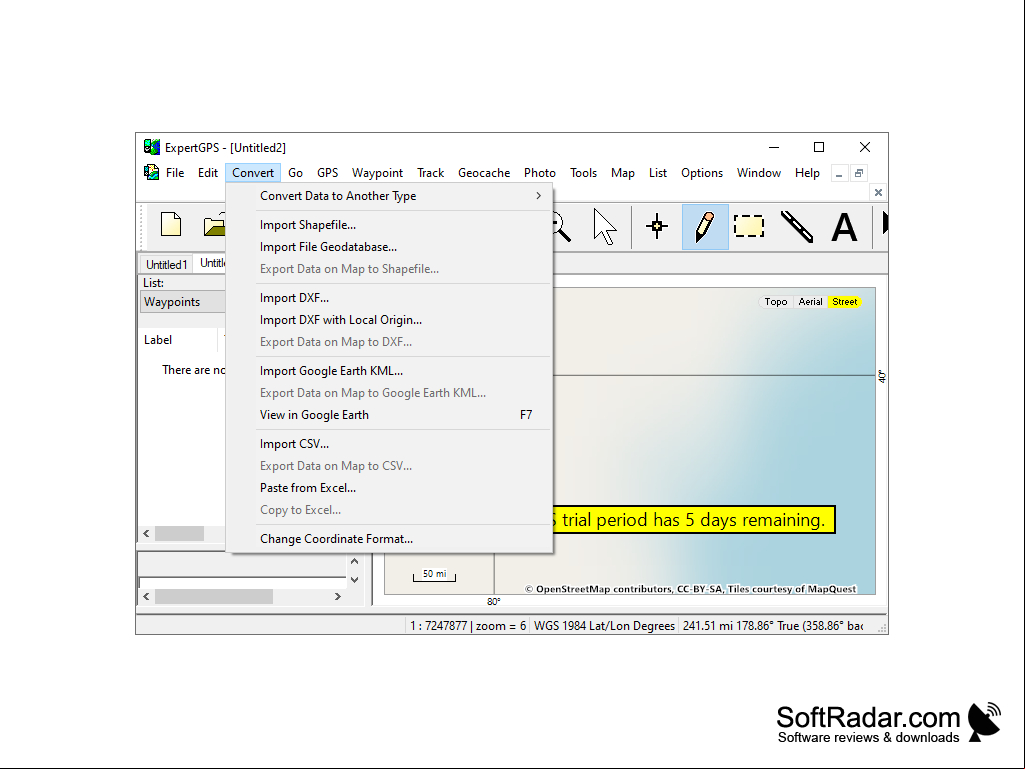Open the Edit menu

point(208,173)
